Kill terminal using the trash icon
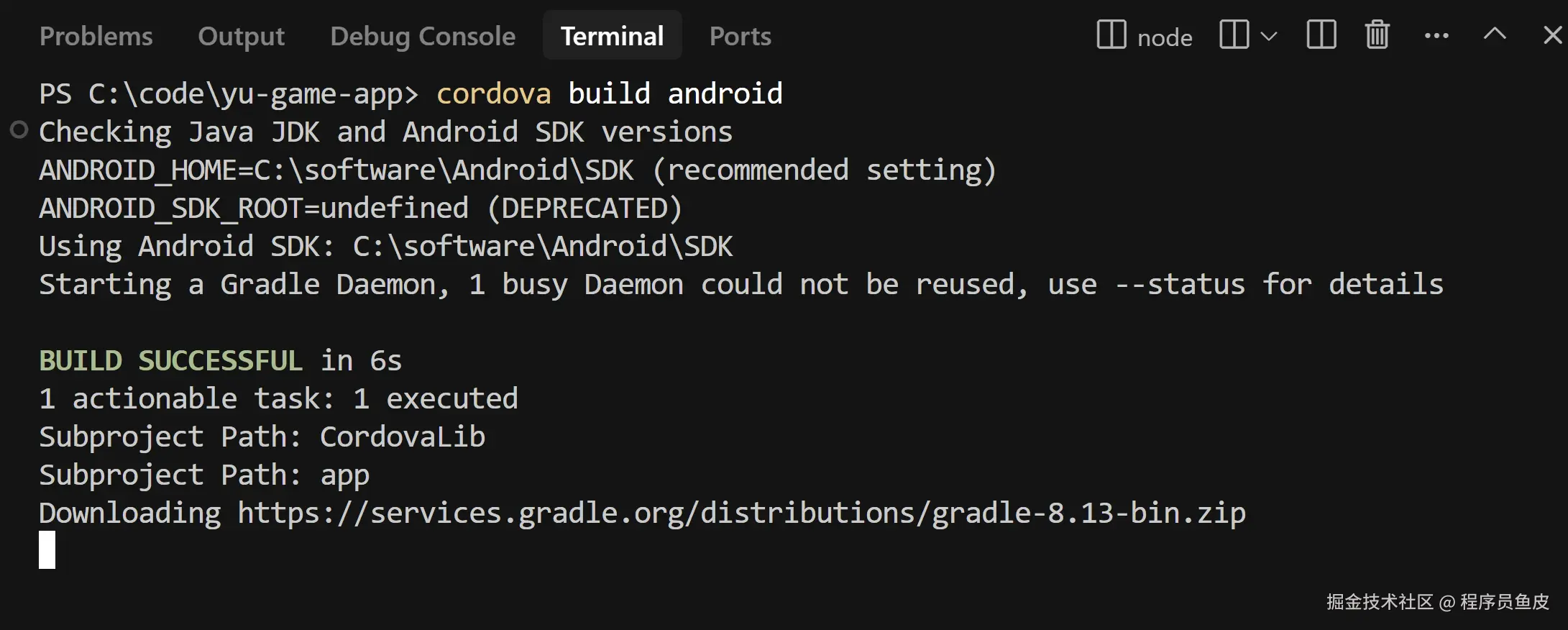 [1377, 35]
